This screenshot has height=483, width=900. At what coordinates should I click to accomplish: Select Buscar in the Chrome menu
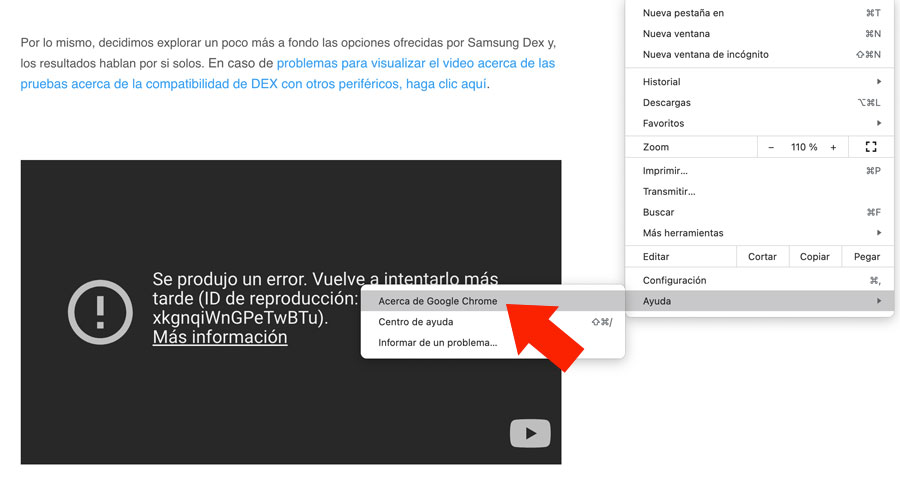[x=759, y=212]
